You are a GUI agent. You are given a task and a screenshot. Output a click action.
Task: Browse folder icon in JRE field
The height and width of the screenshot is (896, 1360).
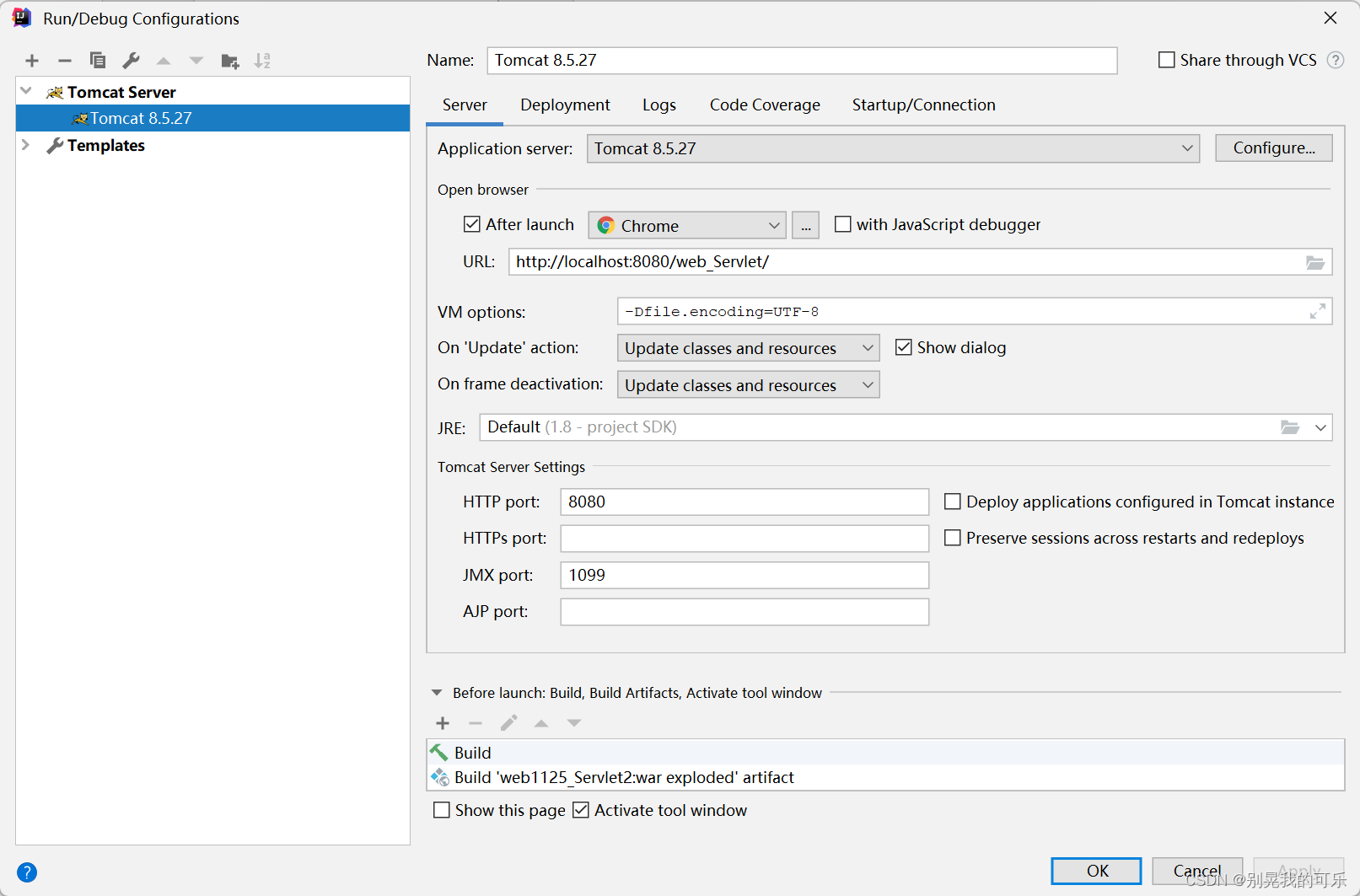[1290, 427]
